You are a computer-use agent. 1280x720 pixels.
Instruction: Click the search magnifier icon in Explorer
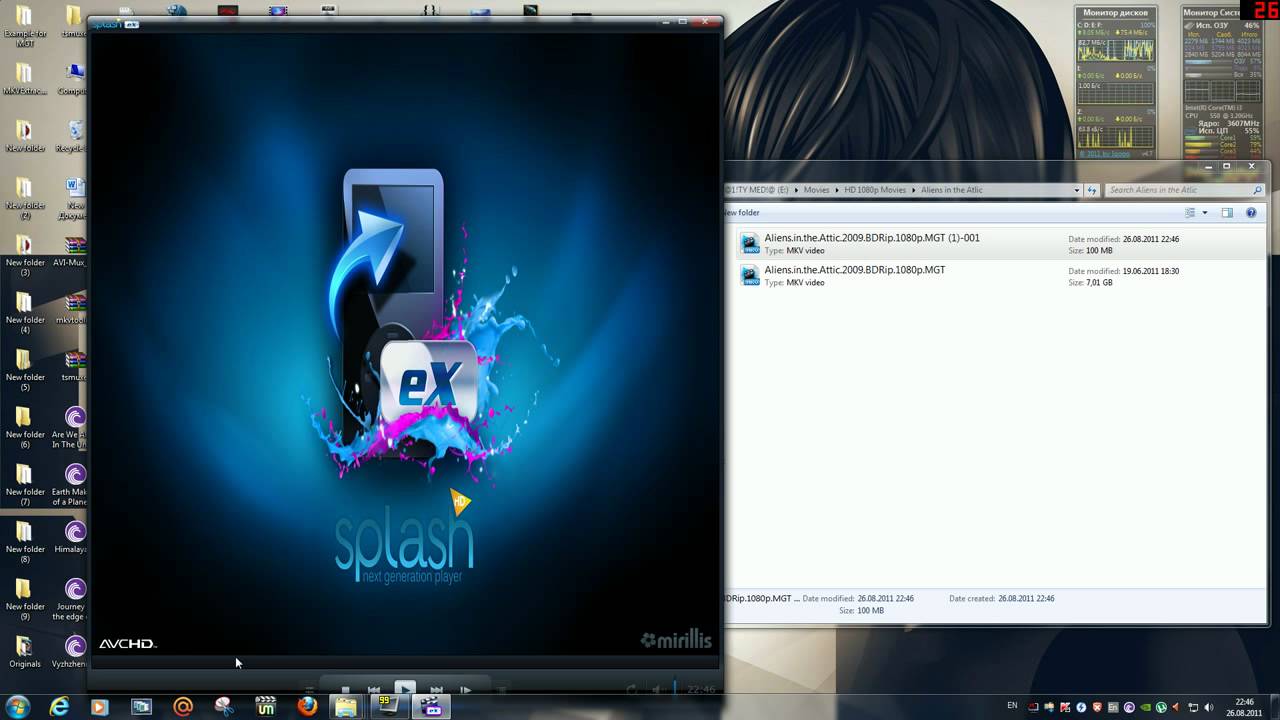[x=1257, y=190]
